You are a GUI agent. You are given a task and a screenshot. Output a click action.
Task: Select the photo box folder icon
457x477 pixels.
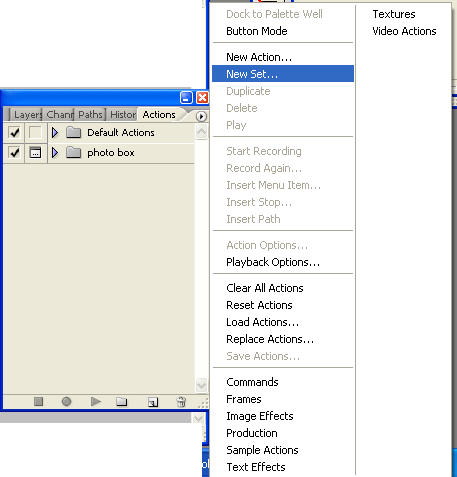[73, 153]
